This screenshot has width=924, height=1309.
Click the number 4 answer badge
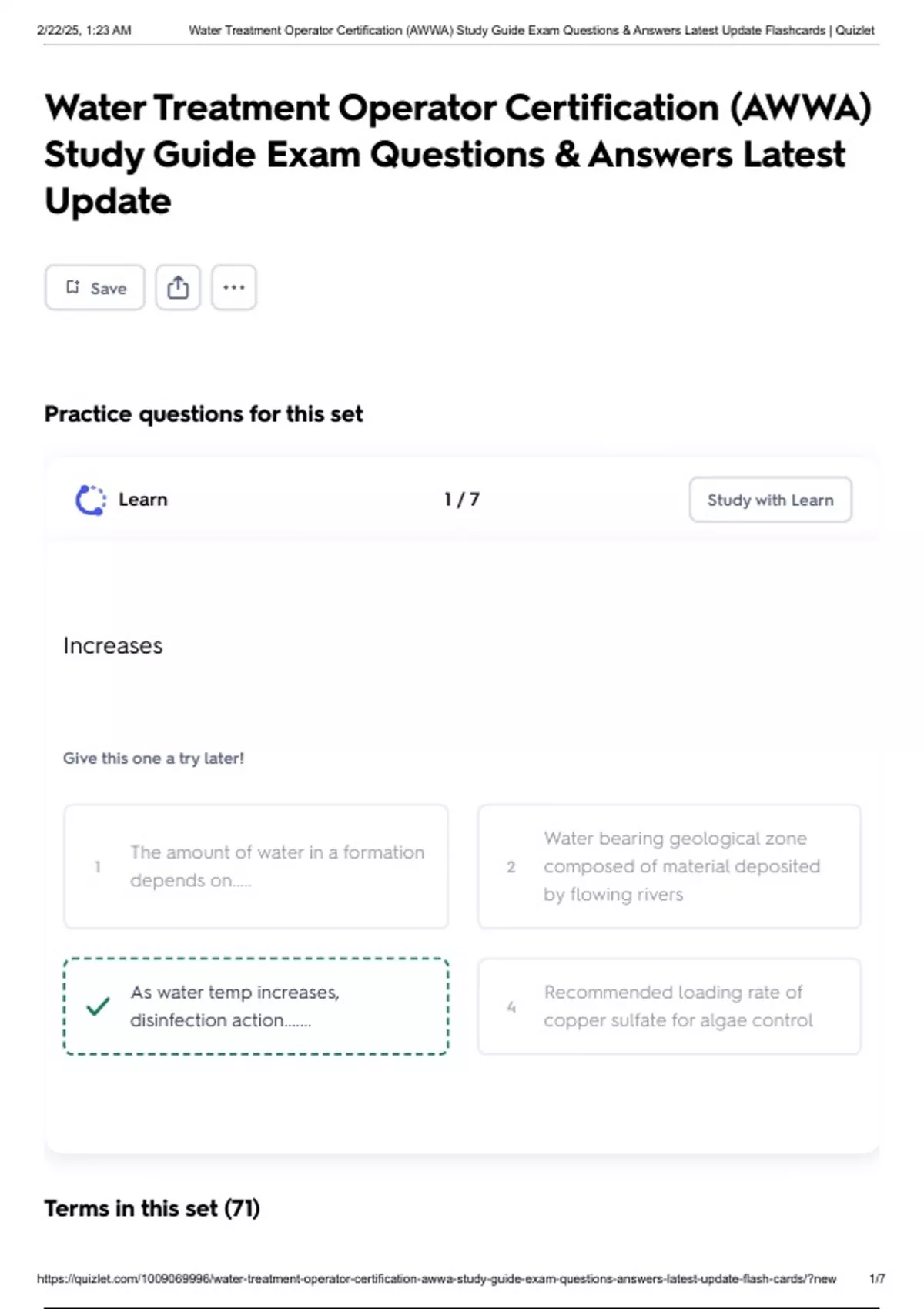[511, 1006]
